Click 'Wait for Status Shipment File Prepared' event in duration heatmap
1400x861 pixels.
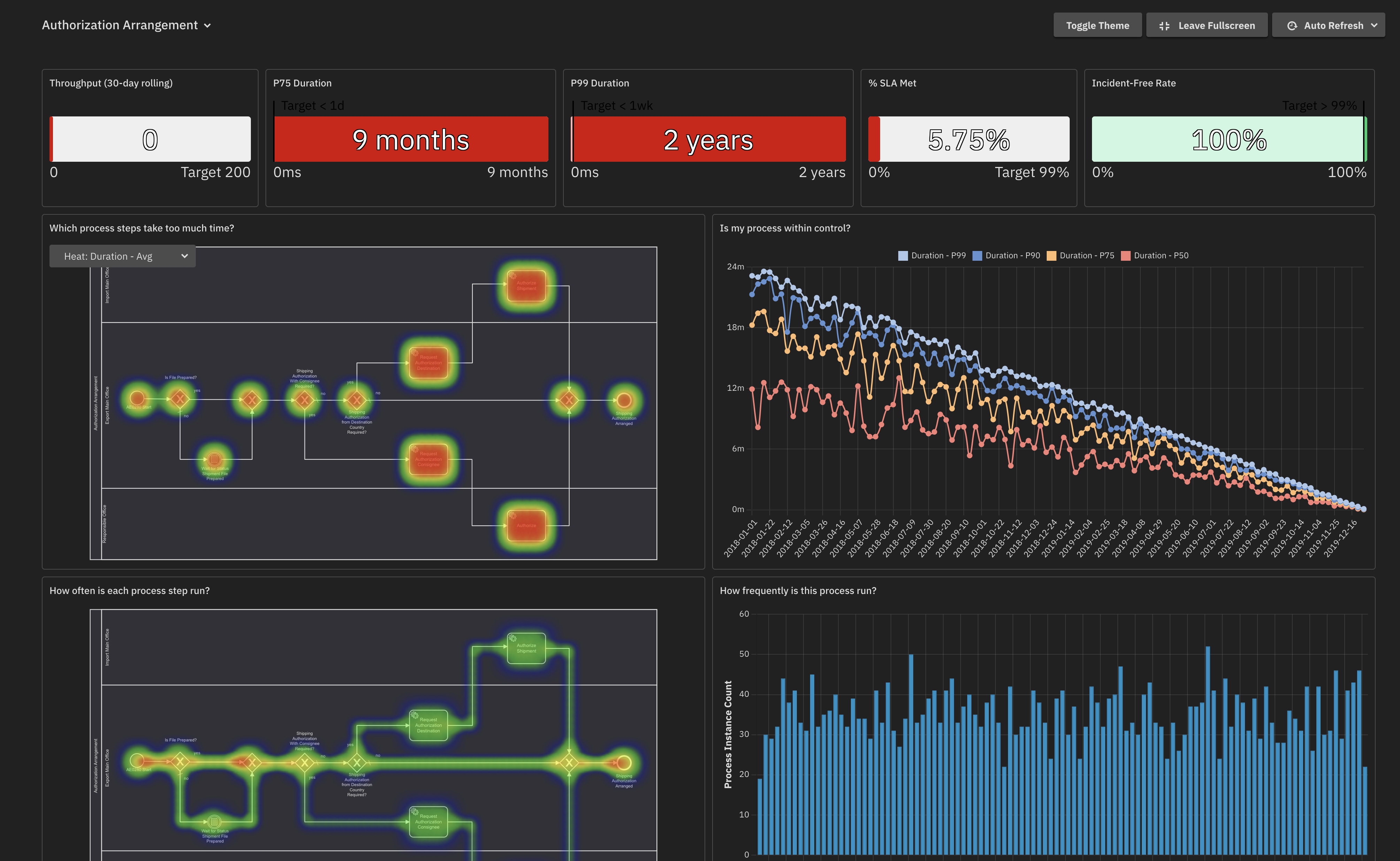coord(214,459)
